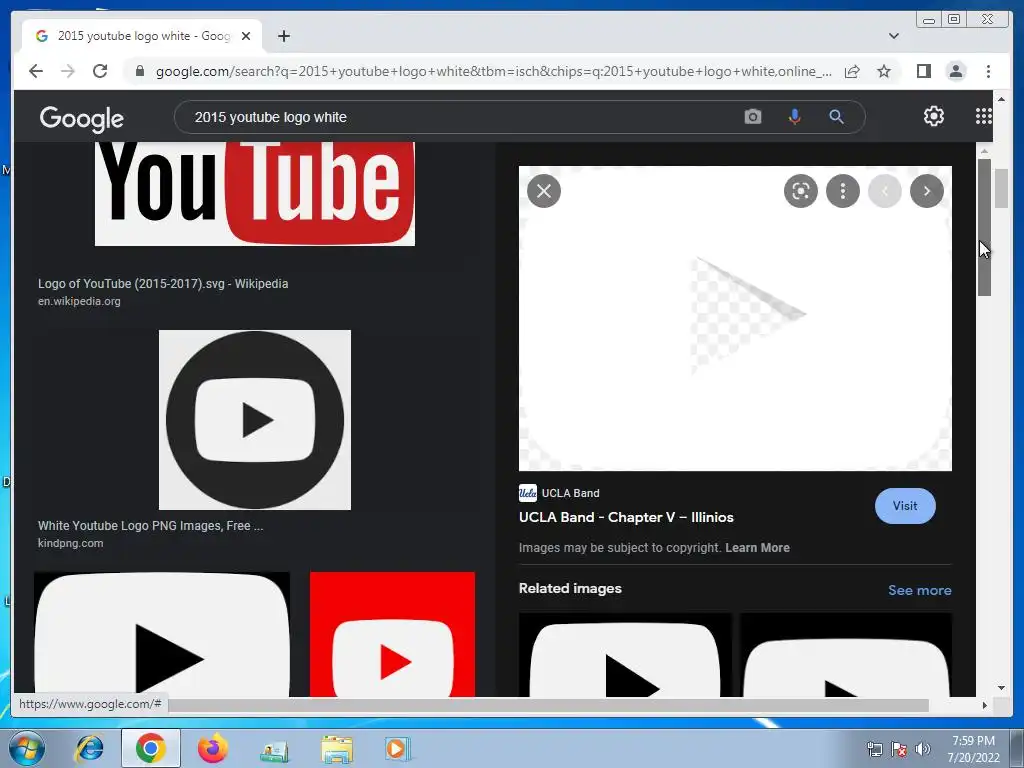
Task: Click the page vertical scrollbar thumb
Action: click(x=1002, y=188)
